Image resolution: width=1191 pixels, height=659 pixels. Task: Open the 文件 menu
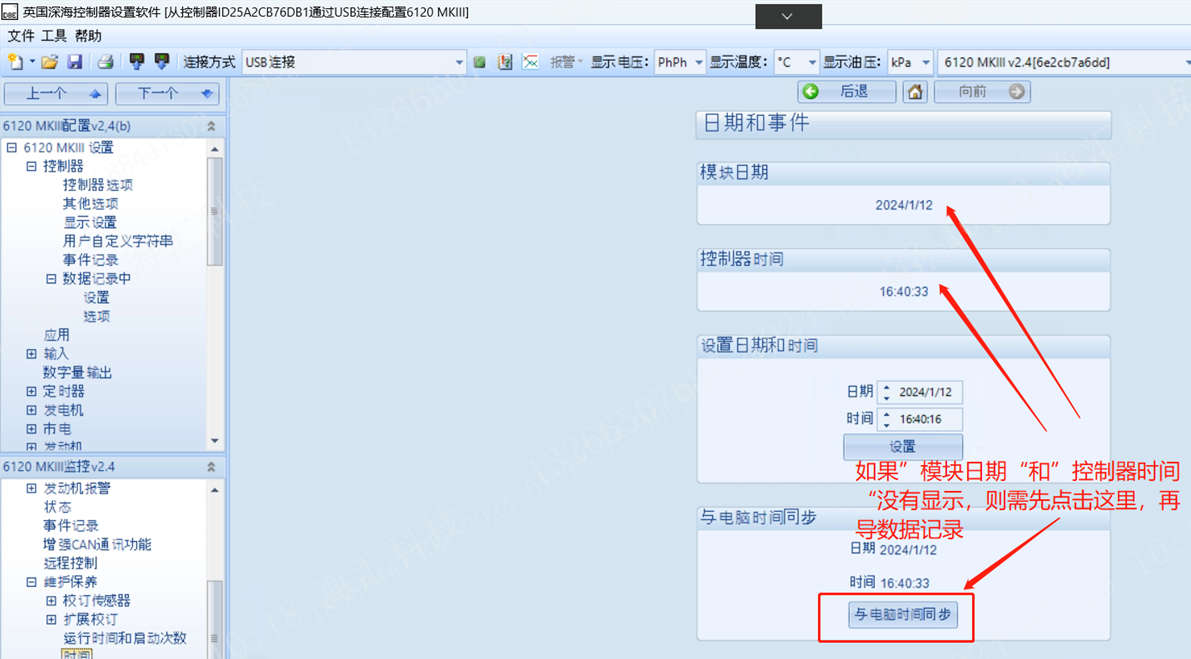tap(21, 36)
